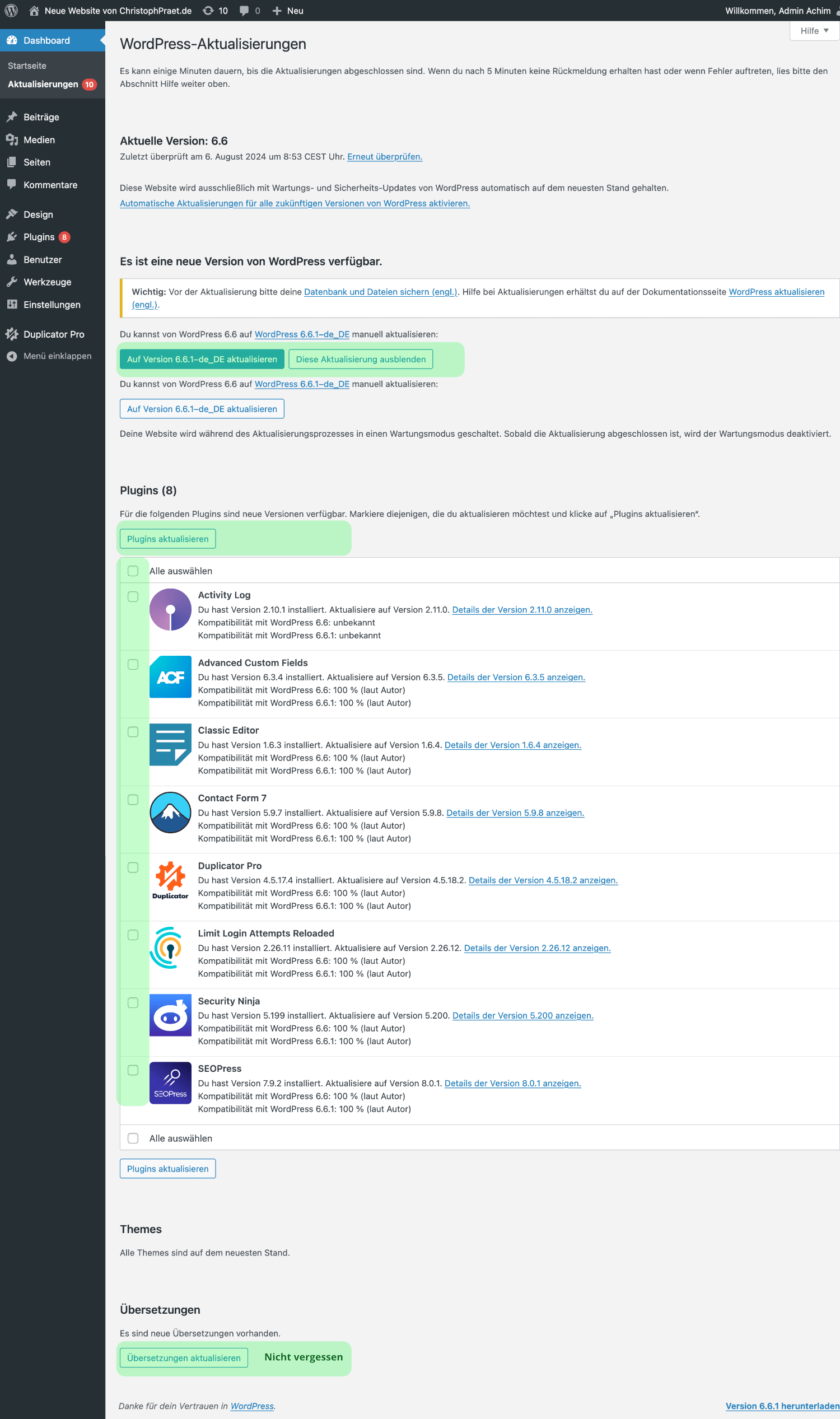The width and height of the screenshot is (840, 1419).
Task: Click the SEOPress plugin icon
Action: pyautogui.click(x=170, y=1083)
